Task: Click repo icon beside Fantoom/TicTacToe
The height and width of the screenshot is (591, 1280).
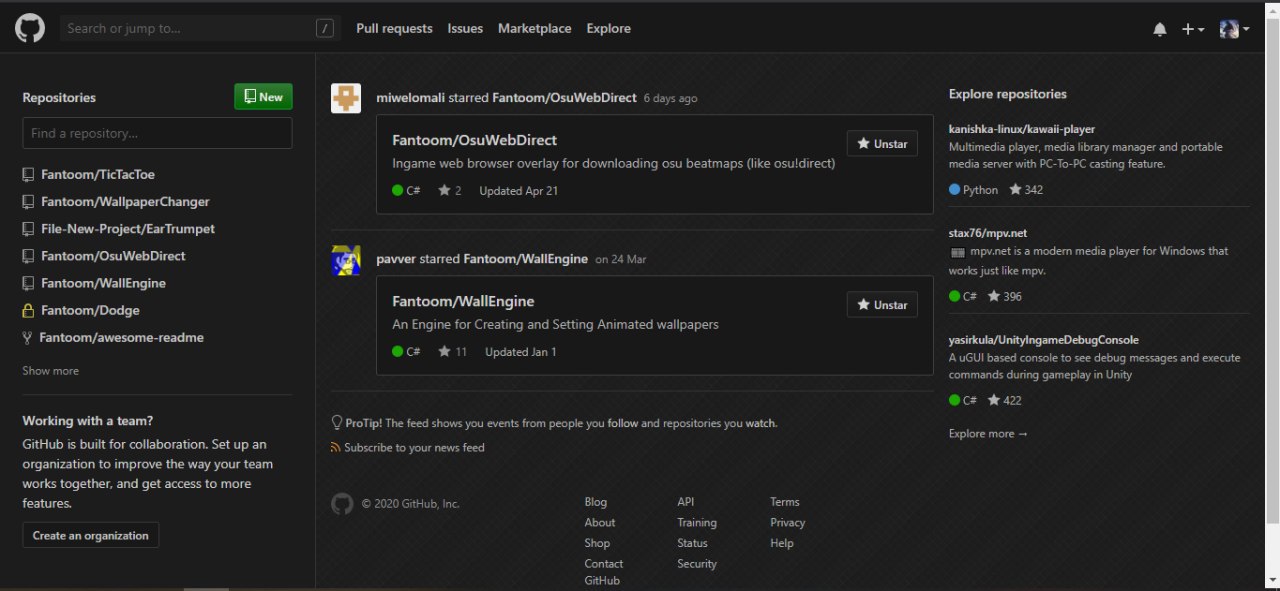Action: point(28,174)
